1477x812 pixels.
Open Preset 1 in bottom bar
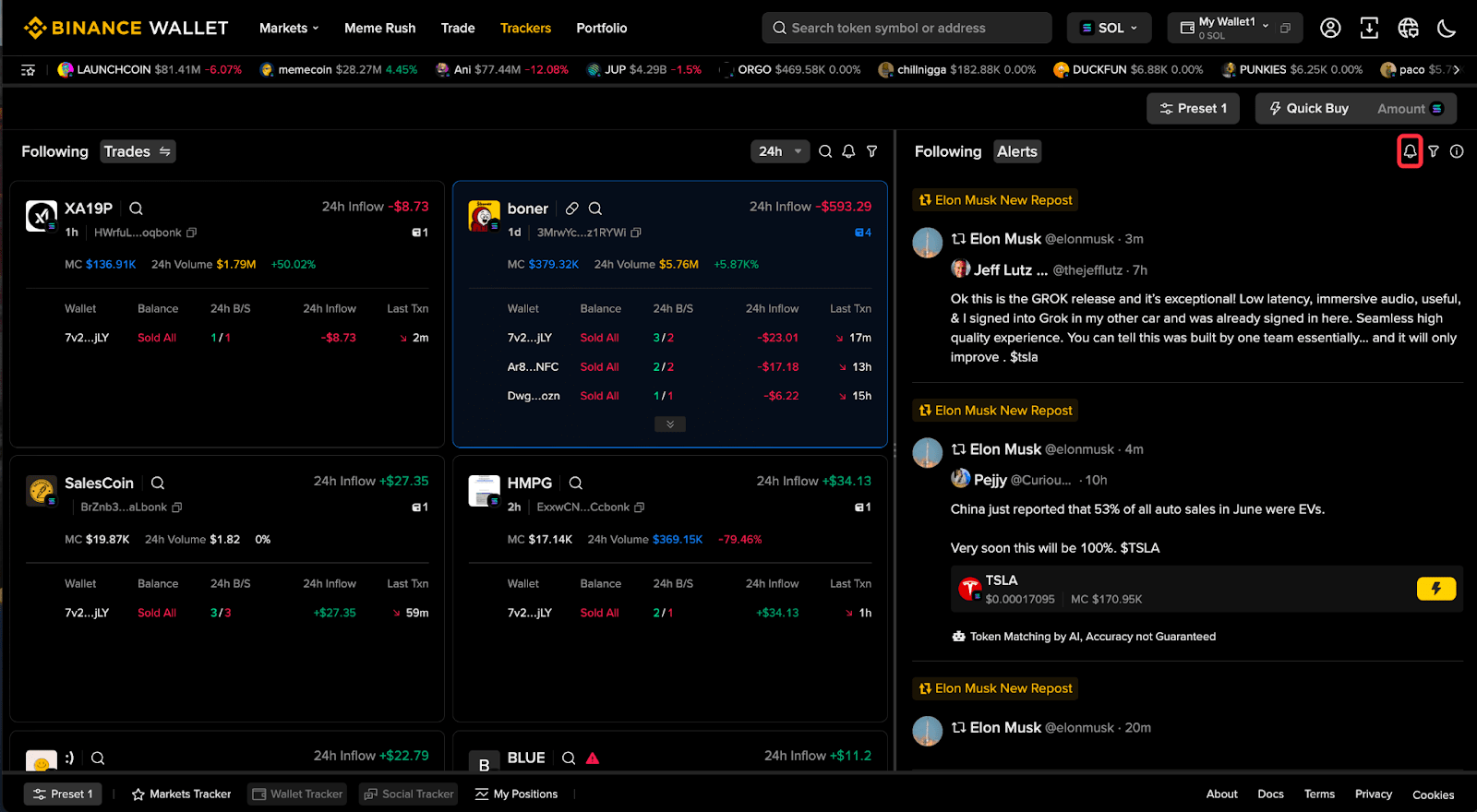[x=63, y=794]
